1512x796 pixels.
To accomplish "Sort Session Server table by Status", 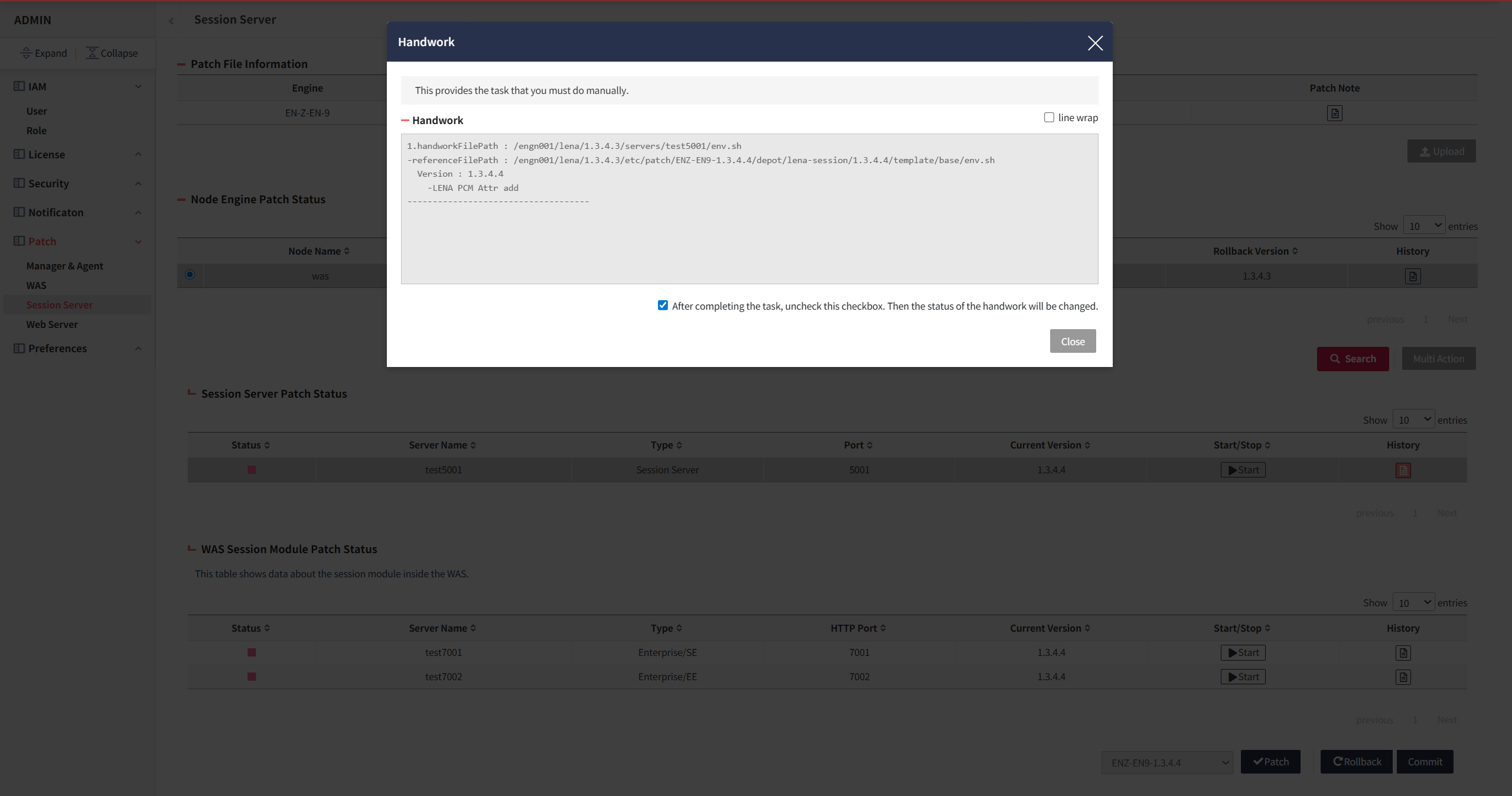I will (250, 445).
